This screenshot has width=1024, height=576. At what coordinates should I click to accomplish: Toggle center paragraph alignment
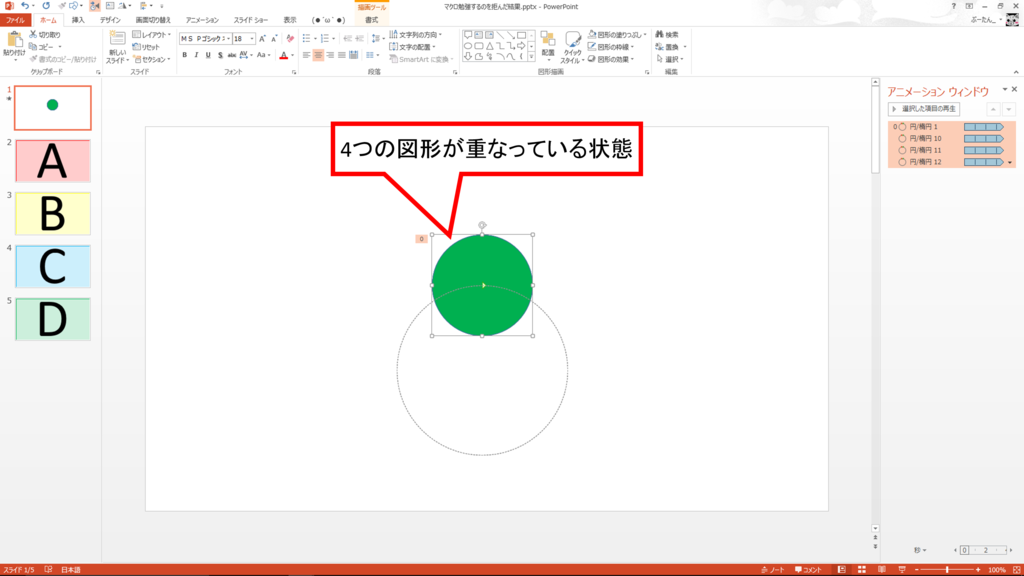tap(318, 55)
